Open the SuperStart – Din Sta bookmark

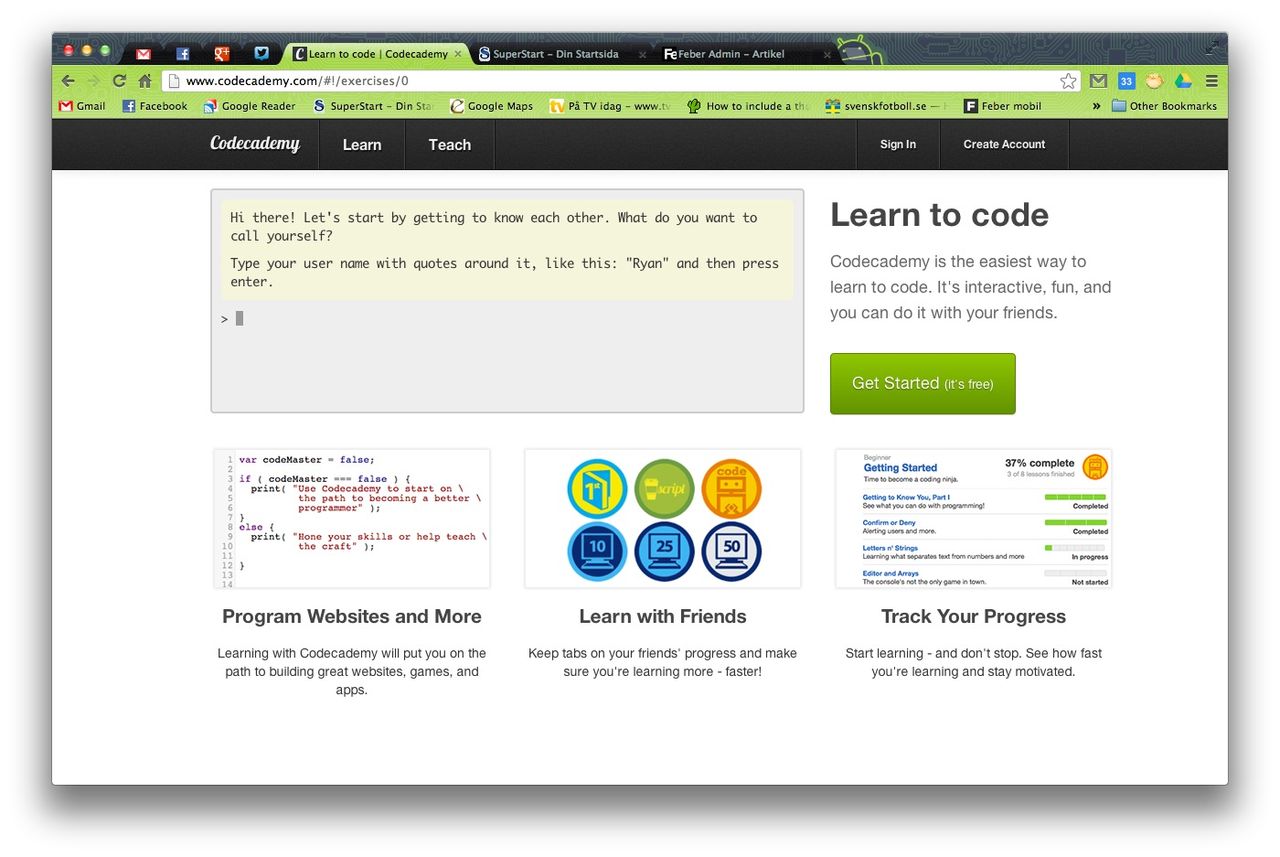[373, 106]
